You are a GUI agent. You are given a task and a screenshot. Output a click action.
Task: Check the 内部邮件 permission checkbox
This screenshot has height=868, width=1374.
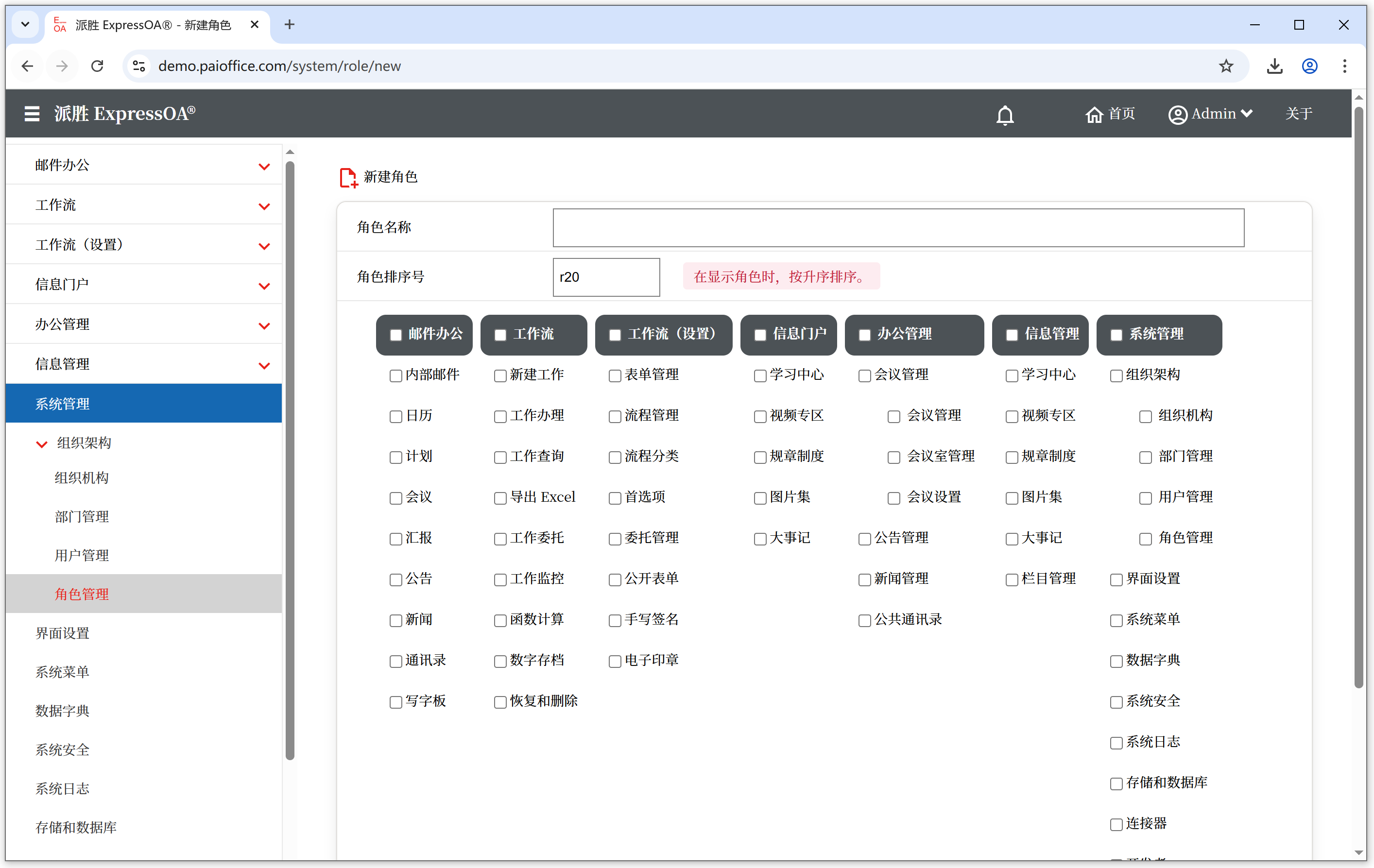[x=395, y=376]
